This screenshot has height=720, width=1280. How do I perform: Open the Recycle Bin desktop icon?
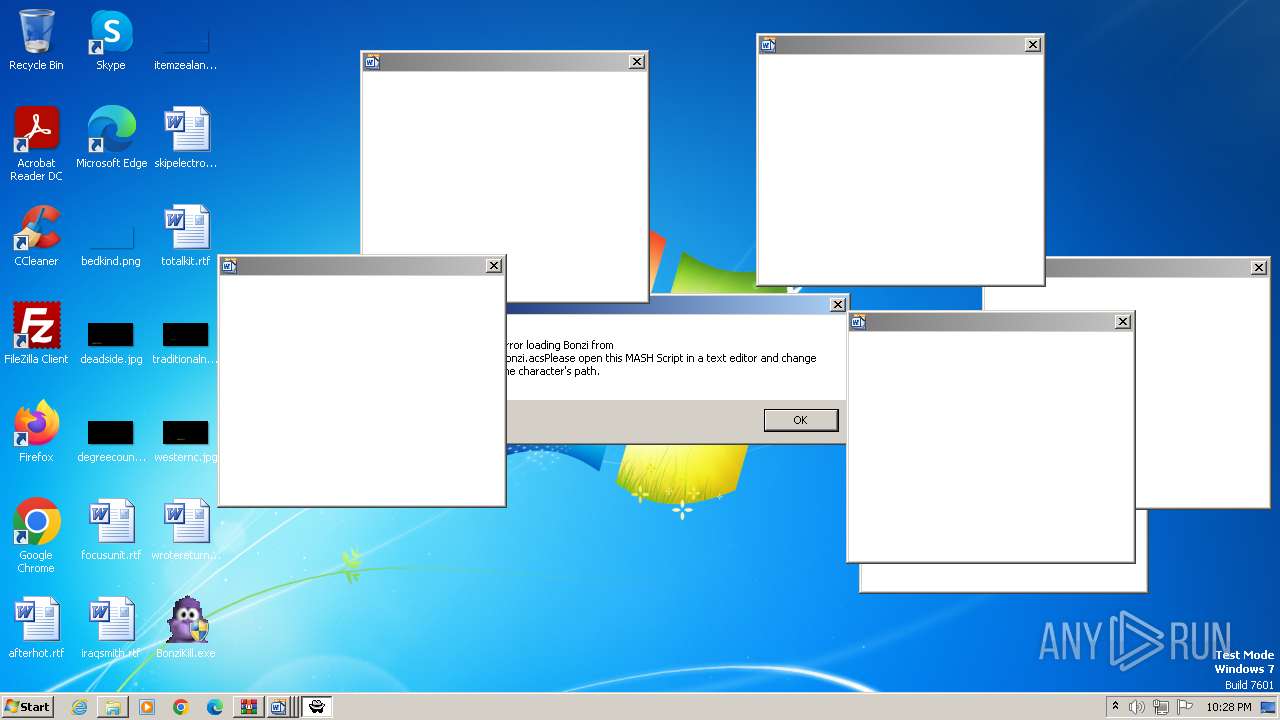point(36,40)
